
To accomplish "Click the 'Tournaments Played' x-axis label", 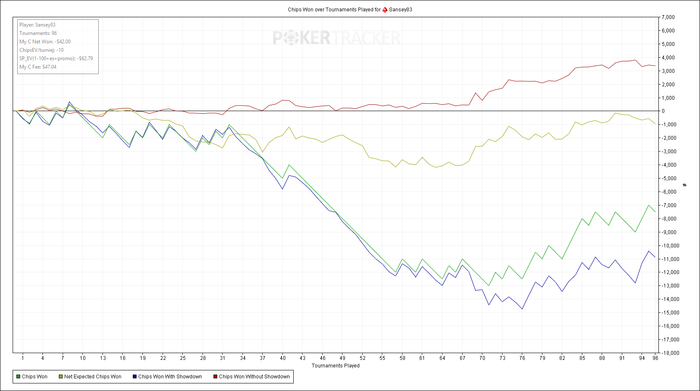I will [335, 366].
